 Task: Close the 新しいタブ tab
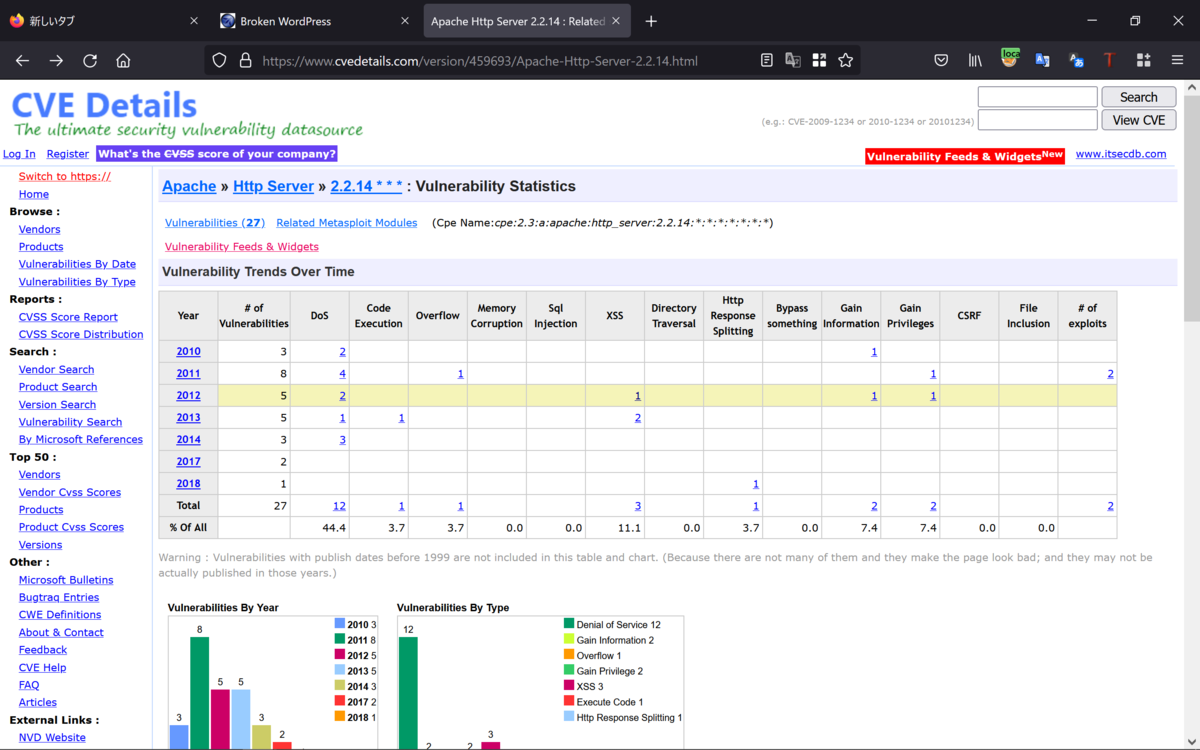[x=193, y=21]
